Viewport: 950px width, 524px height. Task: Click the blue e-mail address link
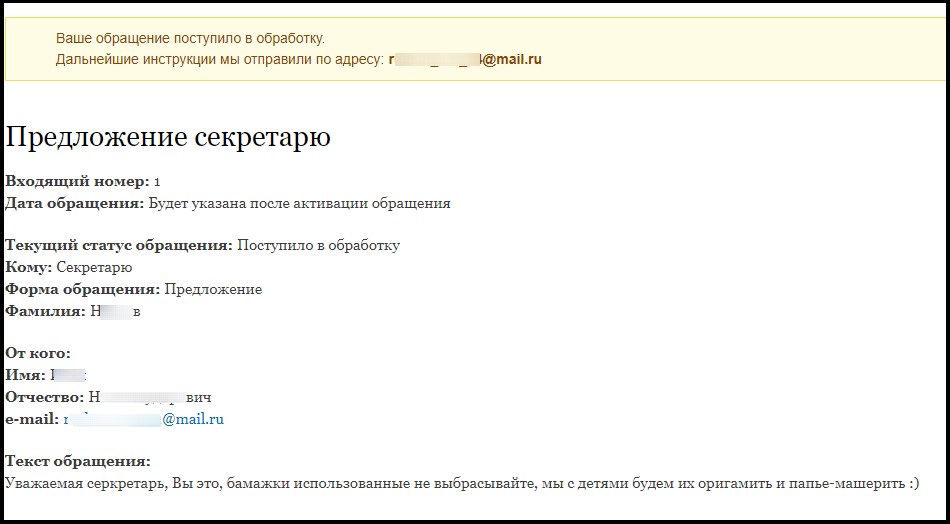pyautogui.click(x=144, y=420)
